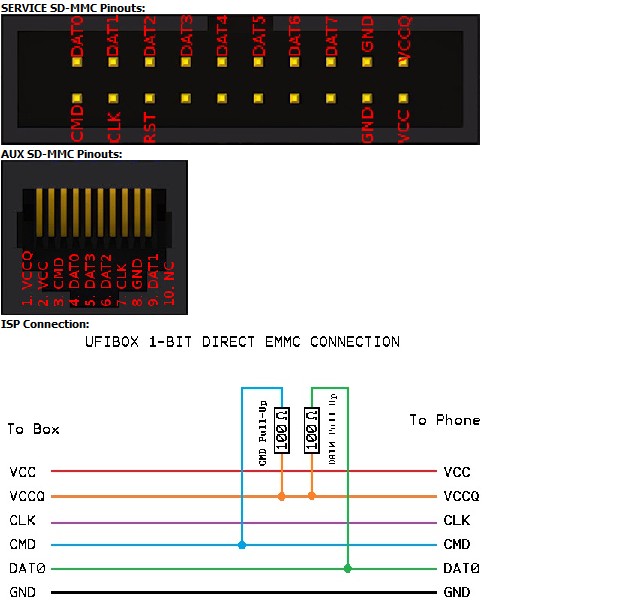The image size is (626, 614).
Task: Click the GND label on the phone side
Action: (457, 592)
